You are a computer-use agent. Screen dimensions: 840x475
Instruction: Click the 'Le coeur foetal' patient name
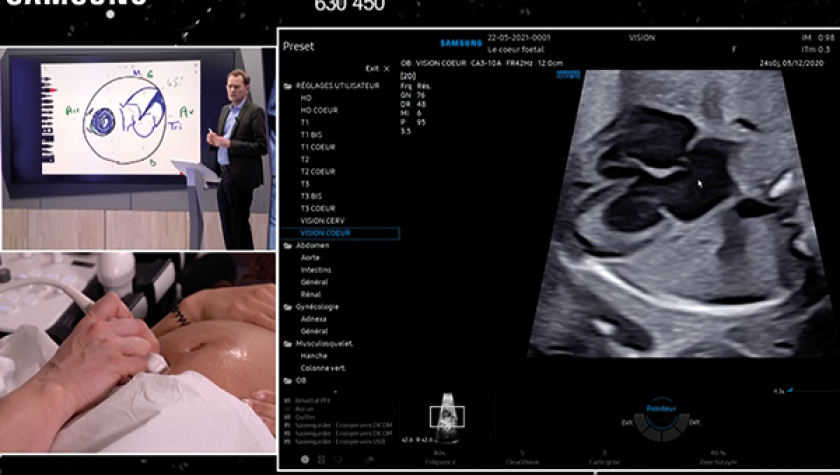[x=516, y=50]
